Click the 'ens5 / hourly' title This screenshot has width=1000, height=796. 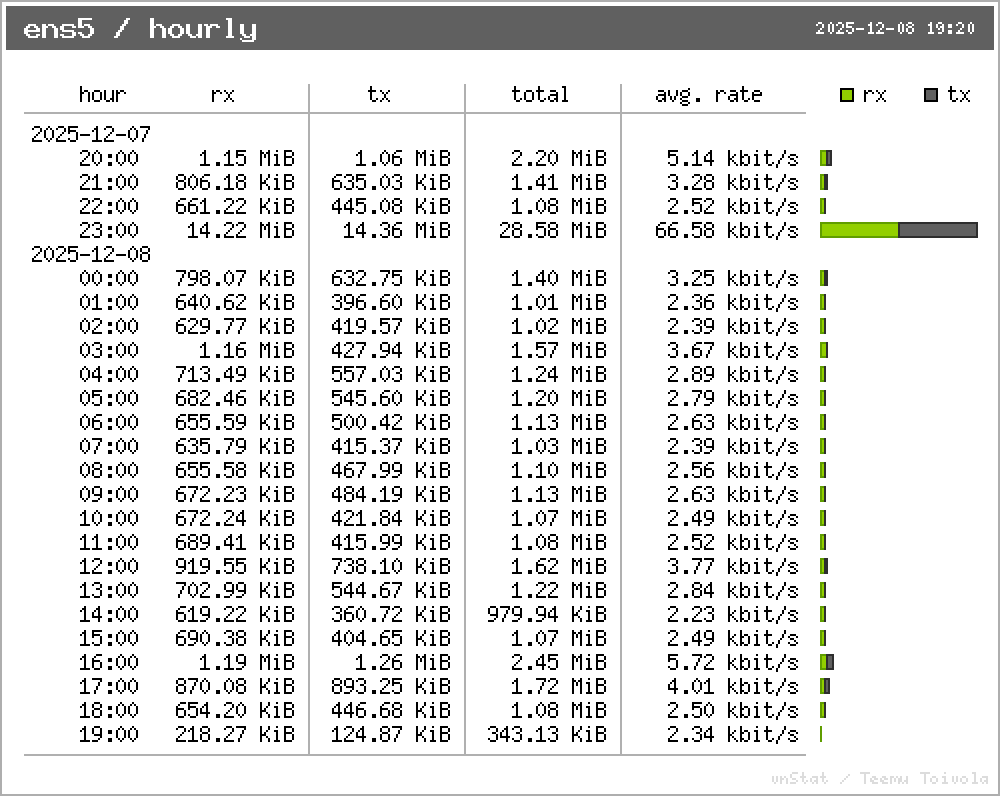point(140,29)
